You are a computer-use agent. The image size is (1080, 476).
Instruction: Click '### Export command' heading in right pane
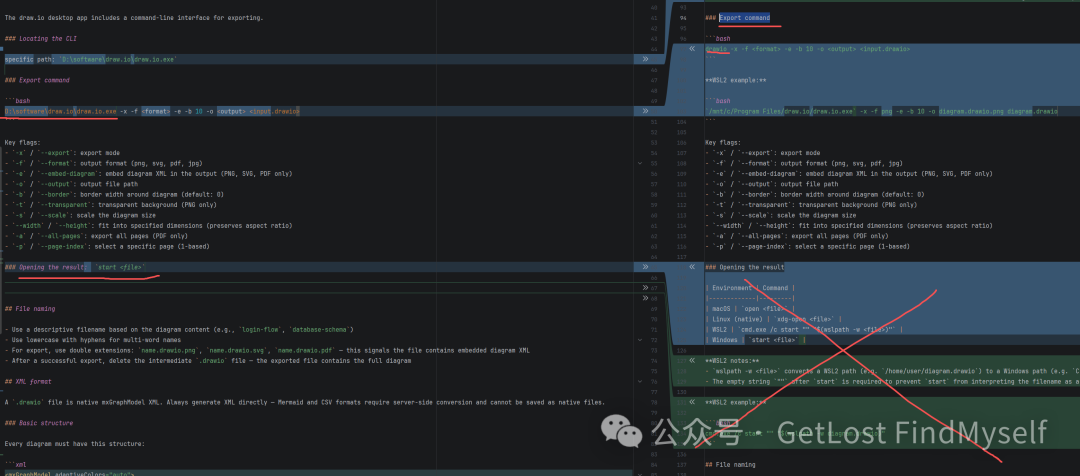tap(738, 18)
